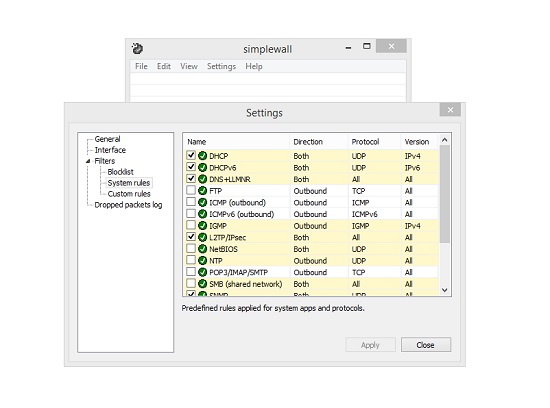The width and height of the screenshot is (550, 408).
Task: Uncheck the DHCP rule checkbox
Action: click(191, 155)
